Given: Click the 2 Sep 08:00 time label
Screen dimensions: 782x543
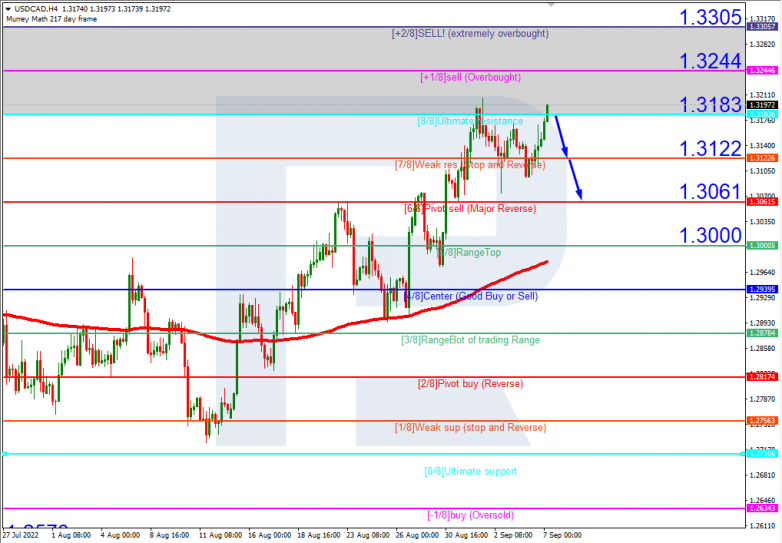Looking at the screenshot, I should [x=514, y=536].
